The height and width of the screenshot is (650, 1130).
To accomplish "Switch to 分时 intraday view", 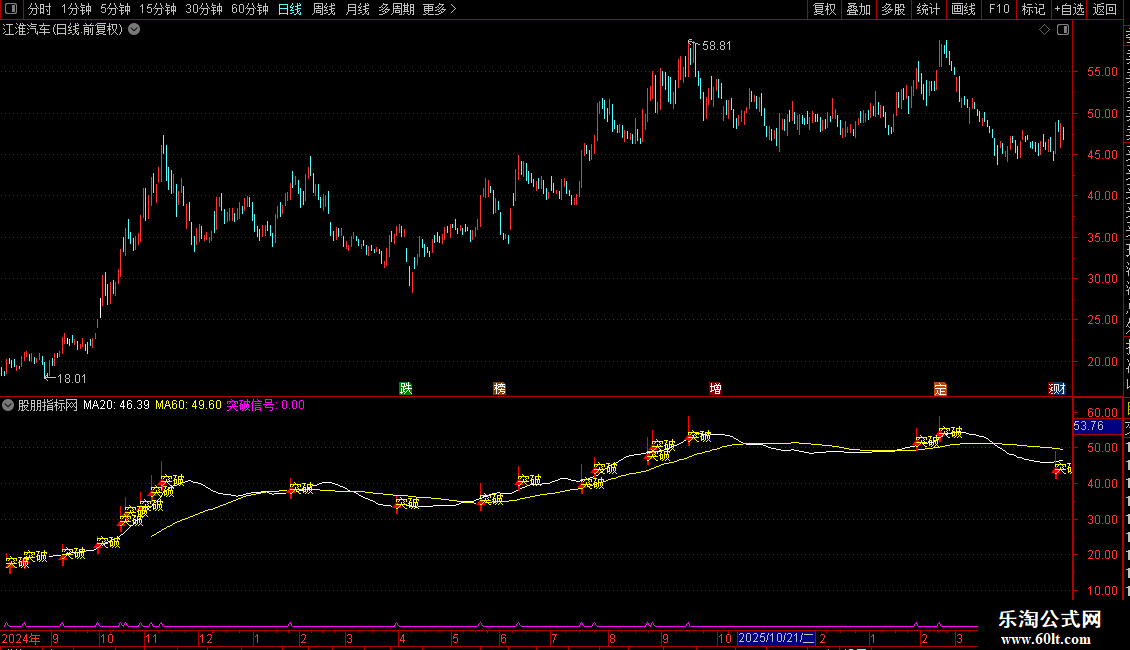I will 40,9.
